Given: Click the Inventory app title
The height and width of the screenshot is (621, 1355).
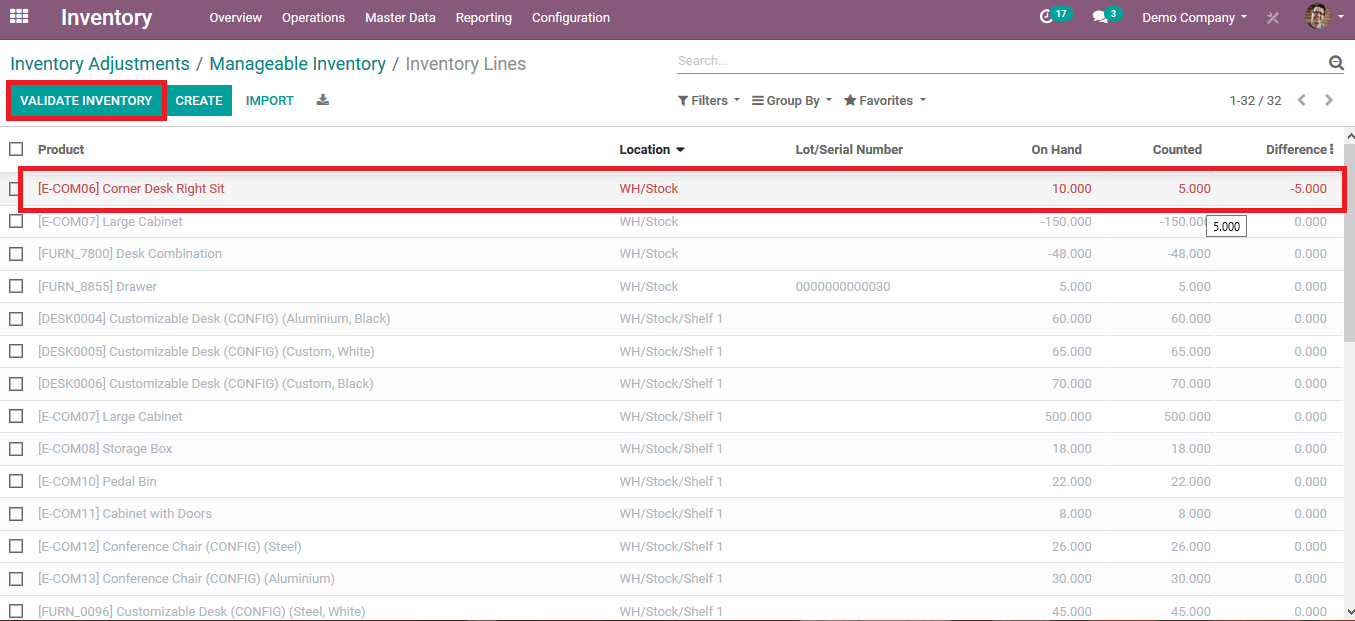Looking at the screenshot, I should (x=106, y=18).
